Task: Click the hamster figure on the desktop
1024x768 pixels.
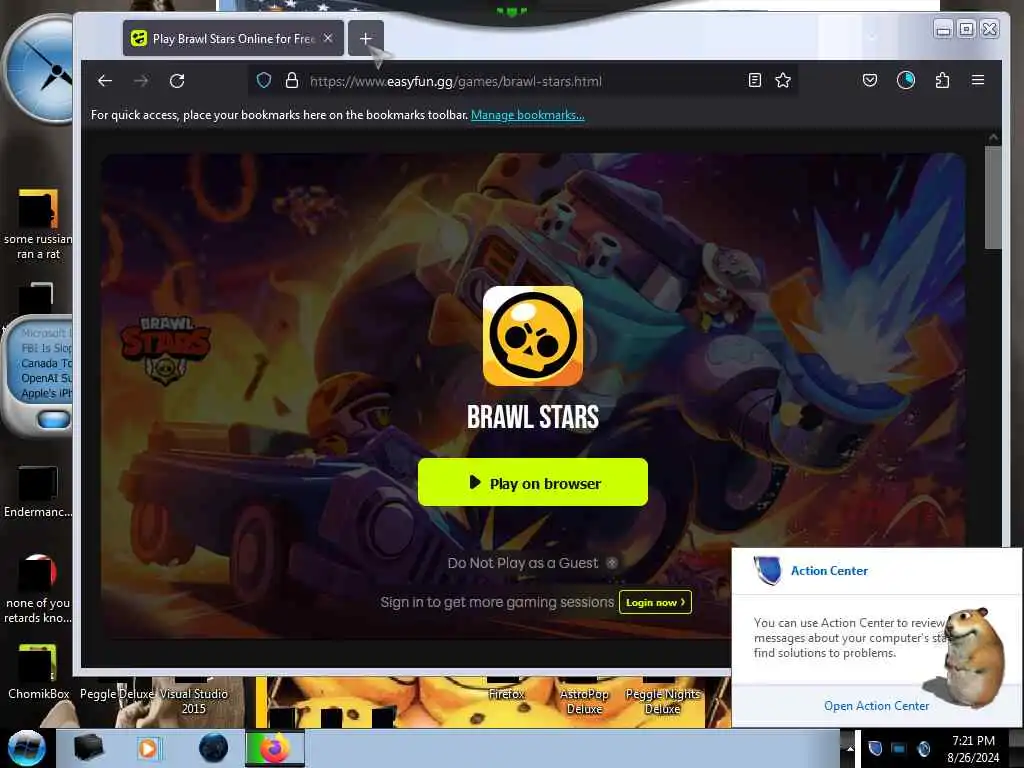Action: click(972, 657)
